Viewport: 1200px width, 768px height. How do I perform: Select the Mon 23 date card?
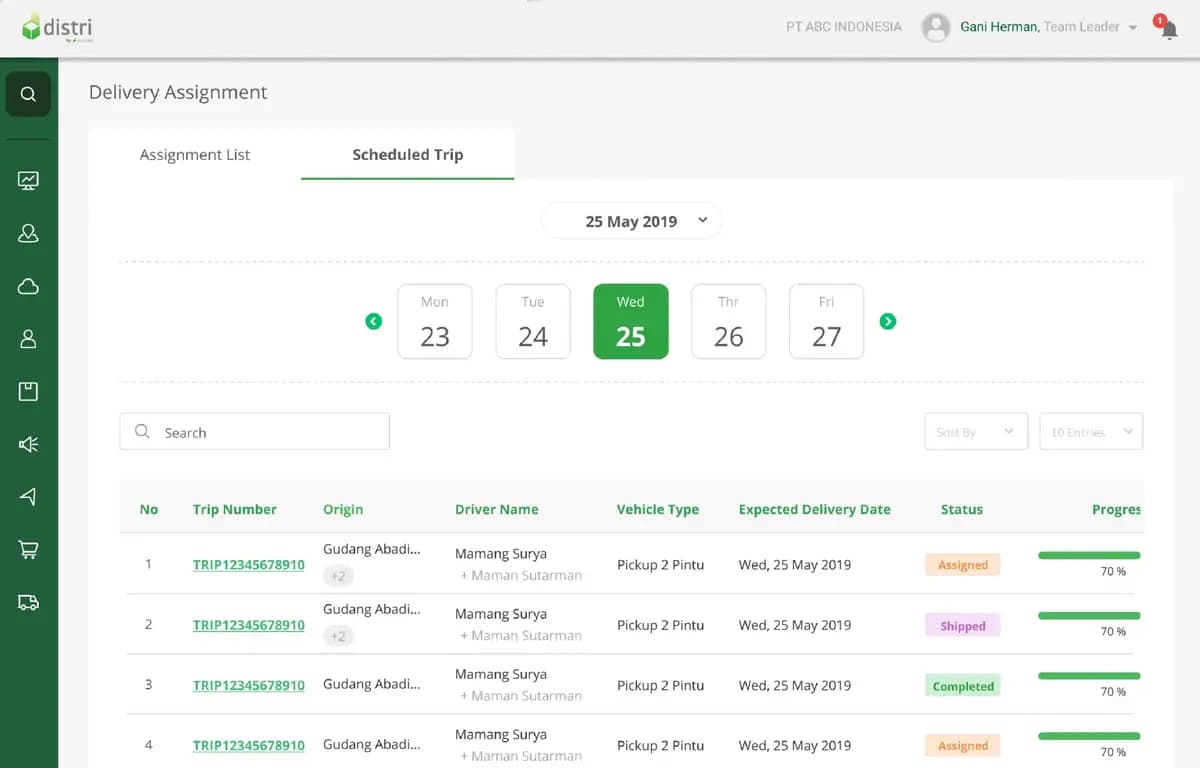tap(435, 321)
